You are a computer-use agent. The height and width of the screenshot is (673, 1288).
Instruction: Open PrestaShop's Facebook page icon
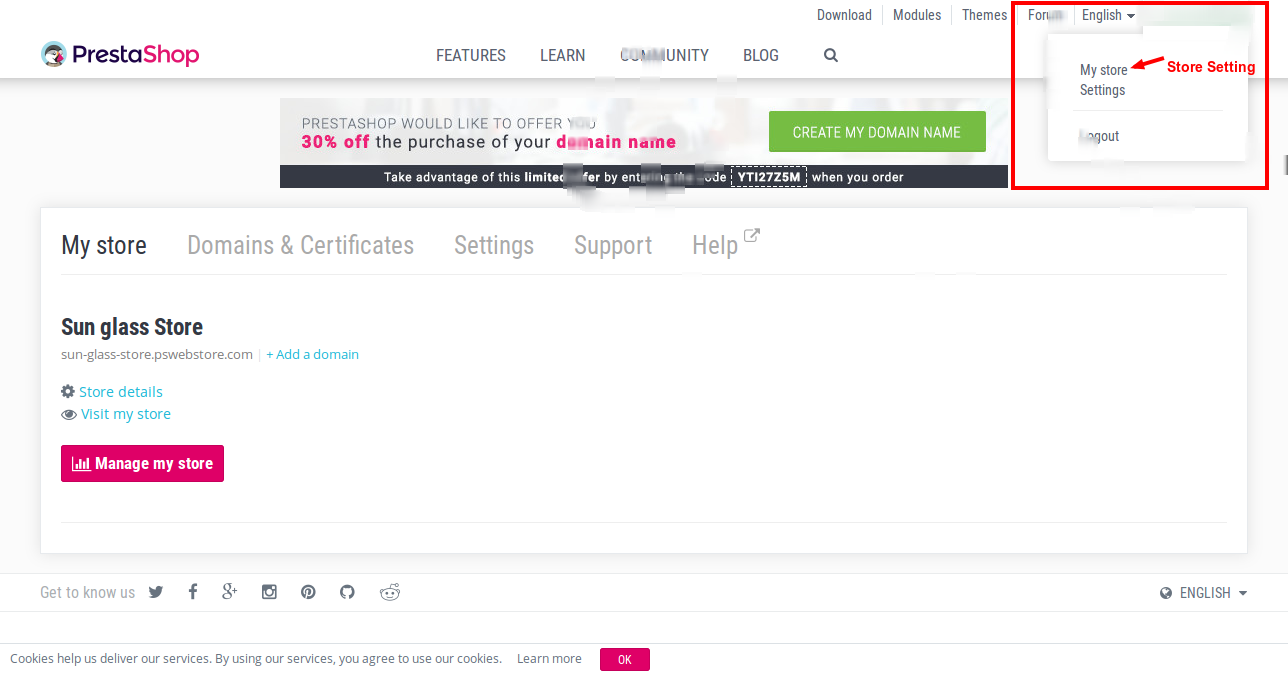tap(193, 592)
